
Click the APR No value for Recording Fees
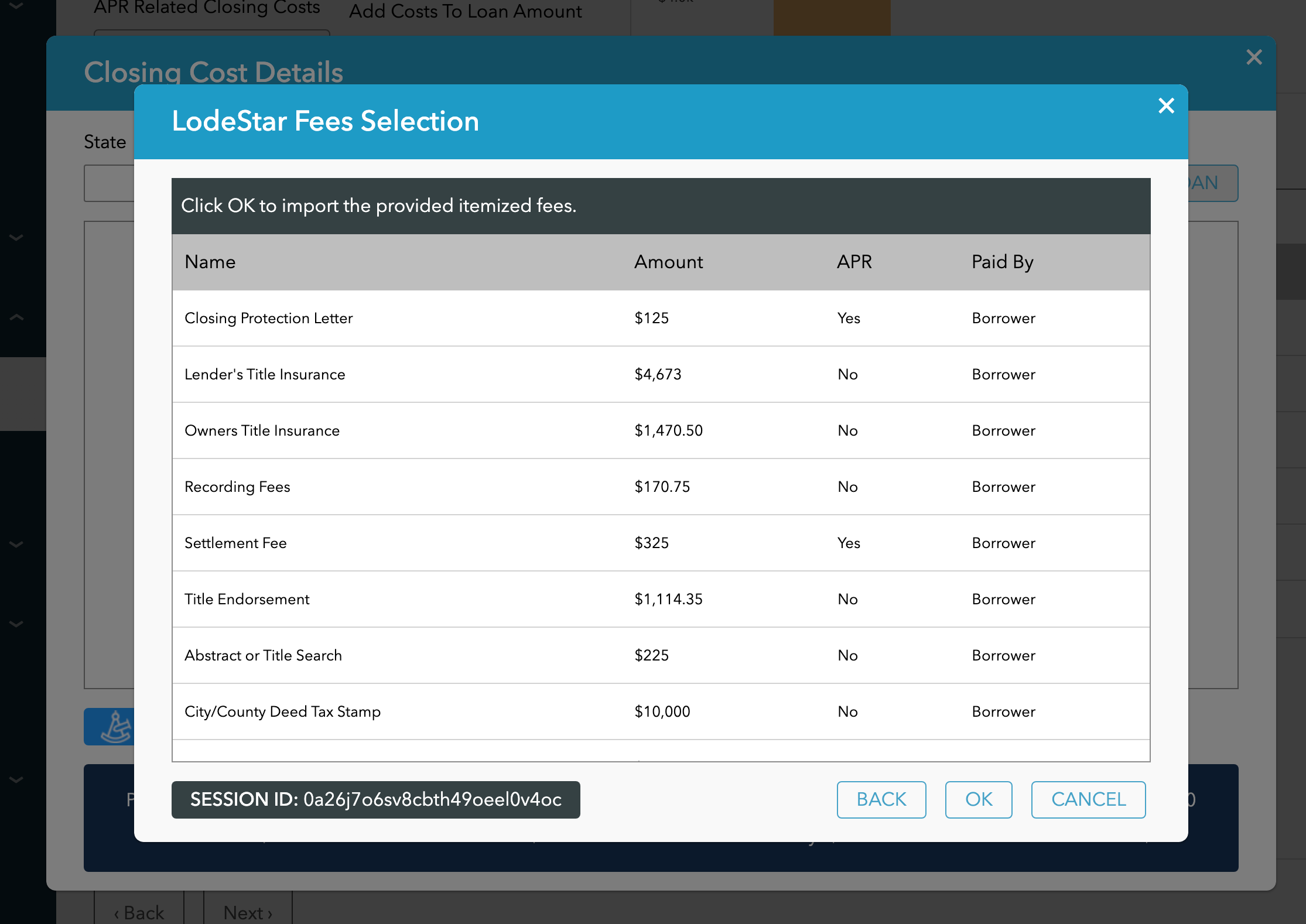point(847,487)
